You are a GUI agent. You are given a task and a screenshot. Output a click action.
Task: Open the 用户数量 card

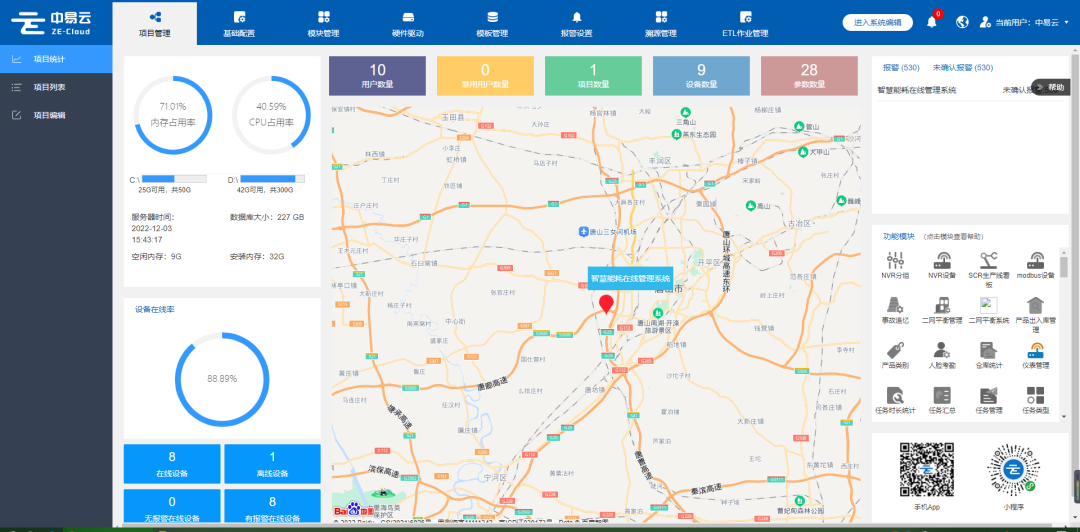[377, 76]
